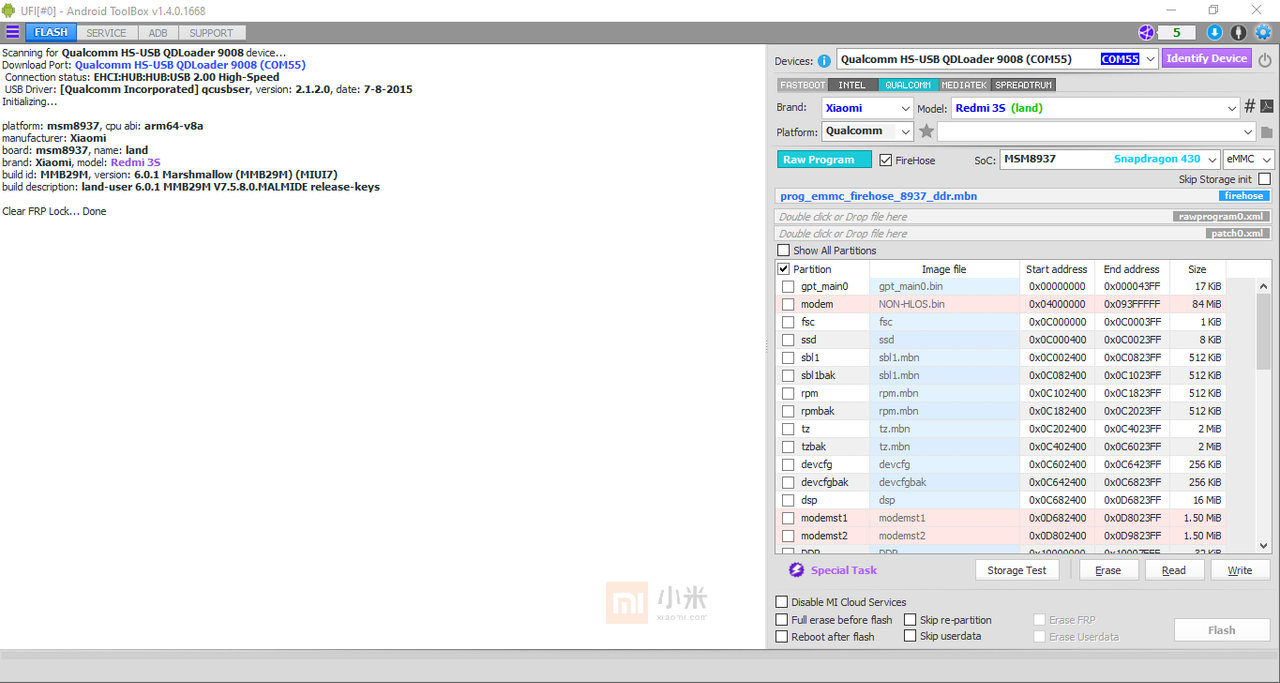Open the Devices COM port dropdown
This screenshot has width=1280, height=683.
click(x=1150, y=59)
